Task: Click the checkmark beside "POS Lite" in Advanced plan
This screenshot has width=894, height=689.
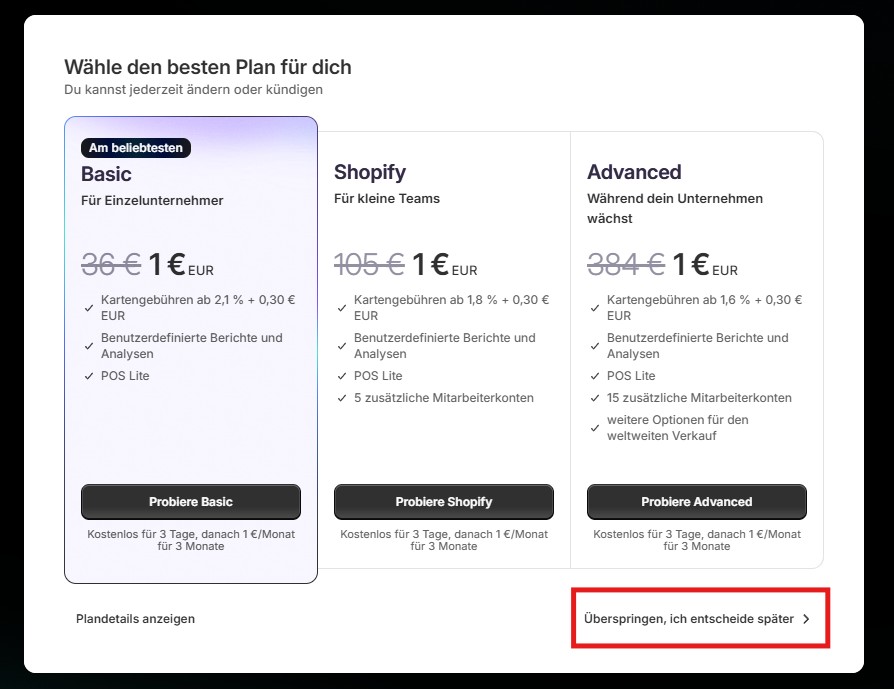Action: [595, 377]
